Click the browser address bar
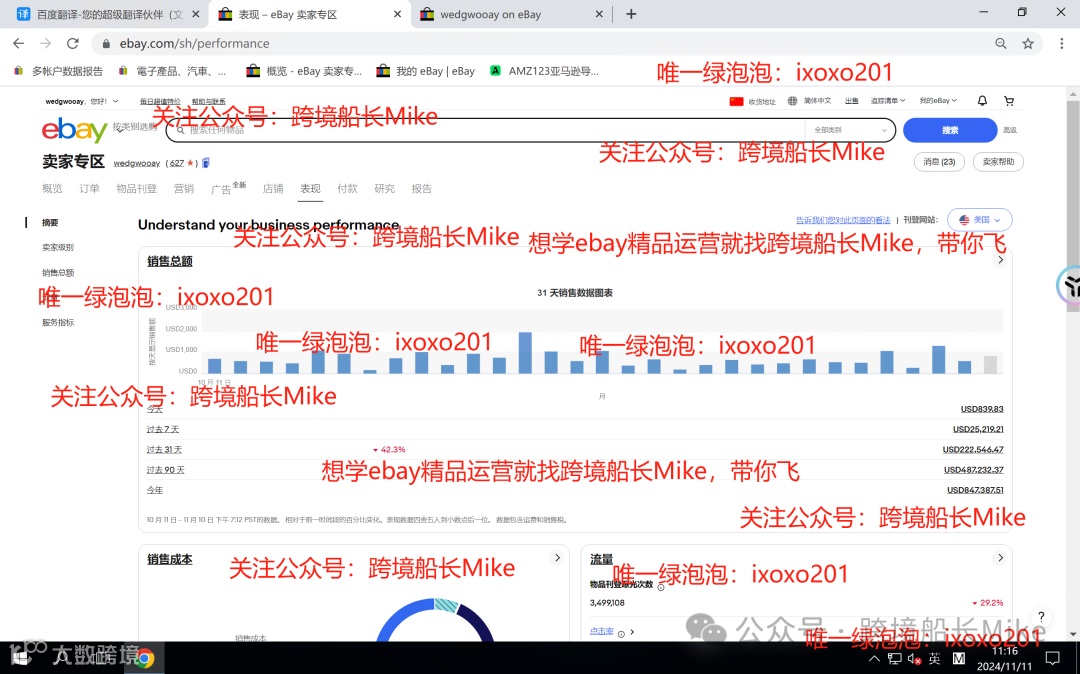1080x674 pixels. (544, 43)
